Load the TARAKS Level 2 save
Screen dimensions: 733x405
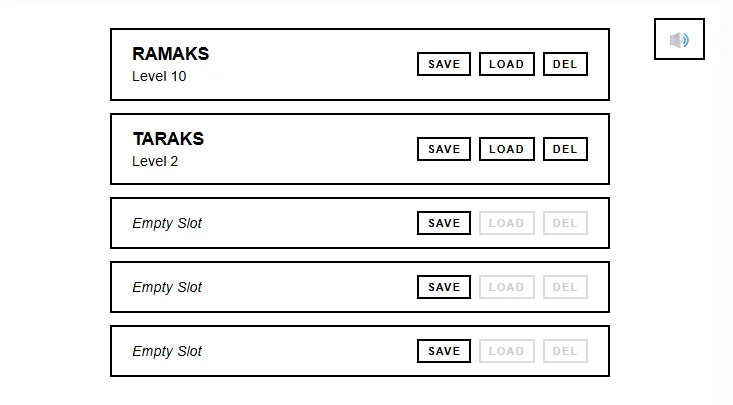pos(506,149)
